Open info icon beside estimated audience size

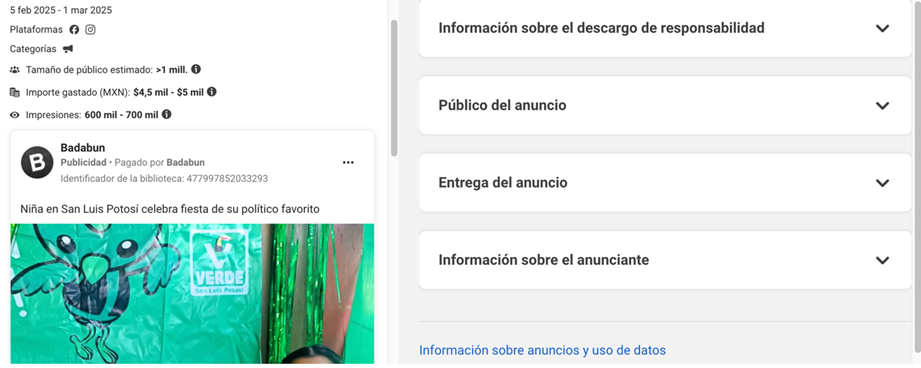(196, 69)
